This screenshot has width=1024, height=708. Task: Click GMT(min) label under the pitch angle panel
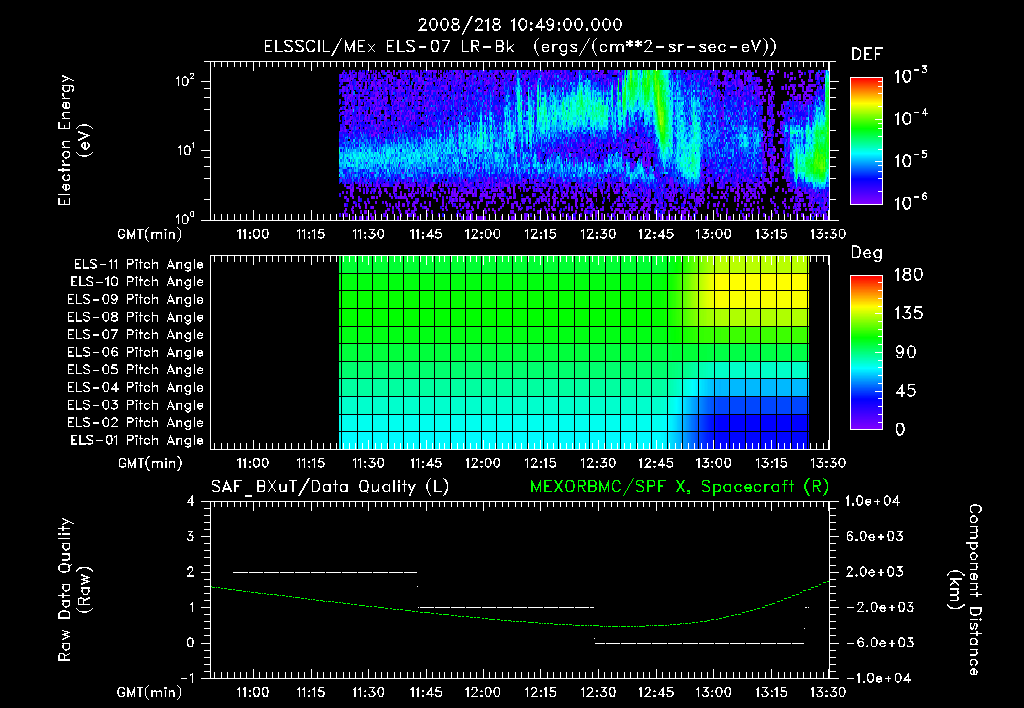click(x=150, y=463)
